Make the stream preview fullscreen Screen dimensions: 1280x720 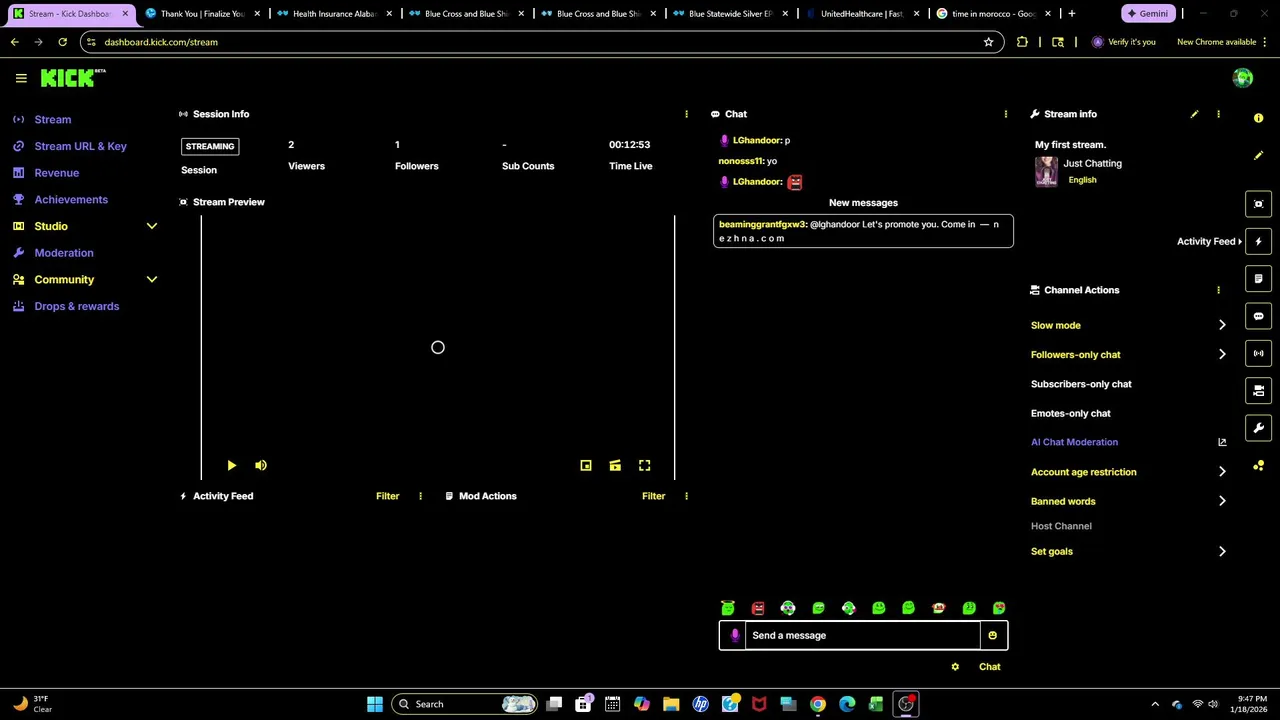645,465
